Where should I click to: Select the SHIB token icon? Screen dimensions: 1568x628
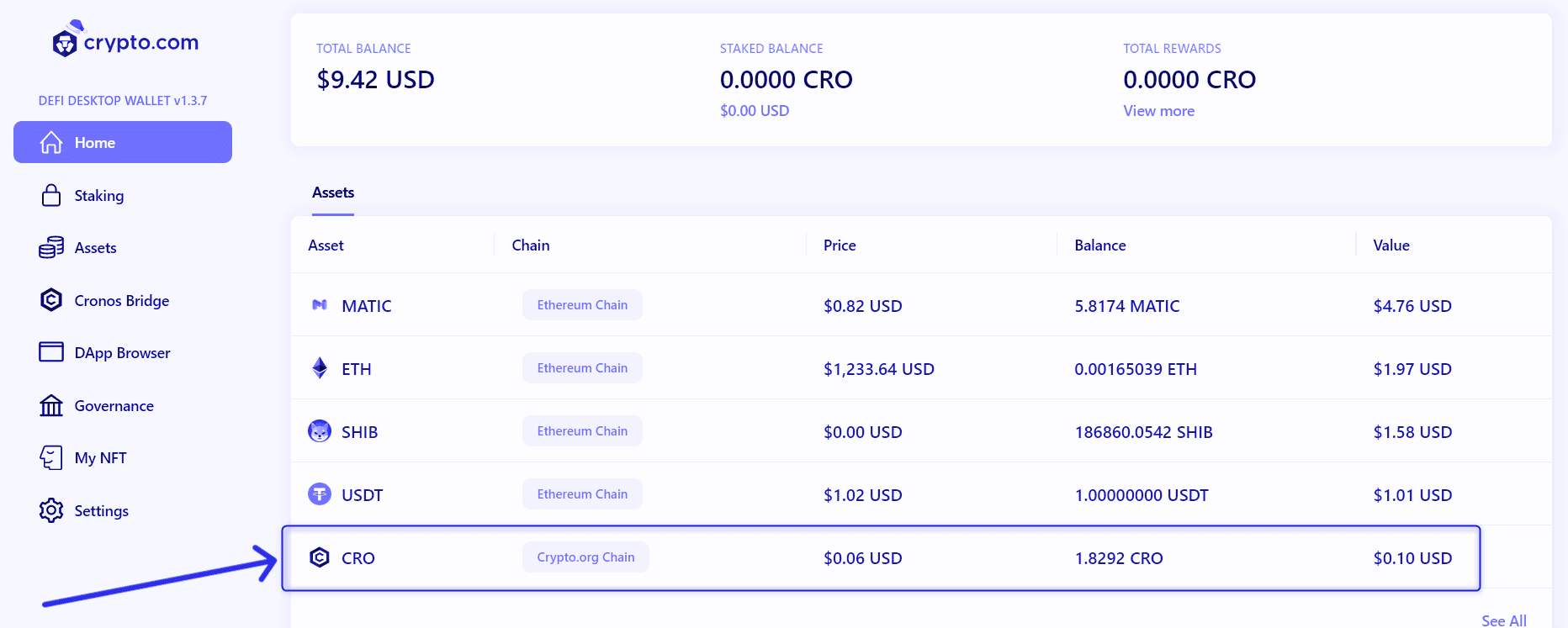tap(320, 431)
